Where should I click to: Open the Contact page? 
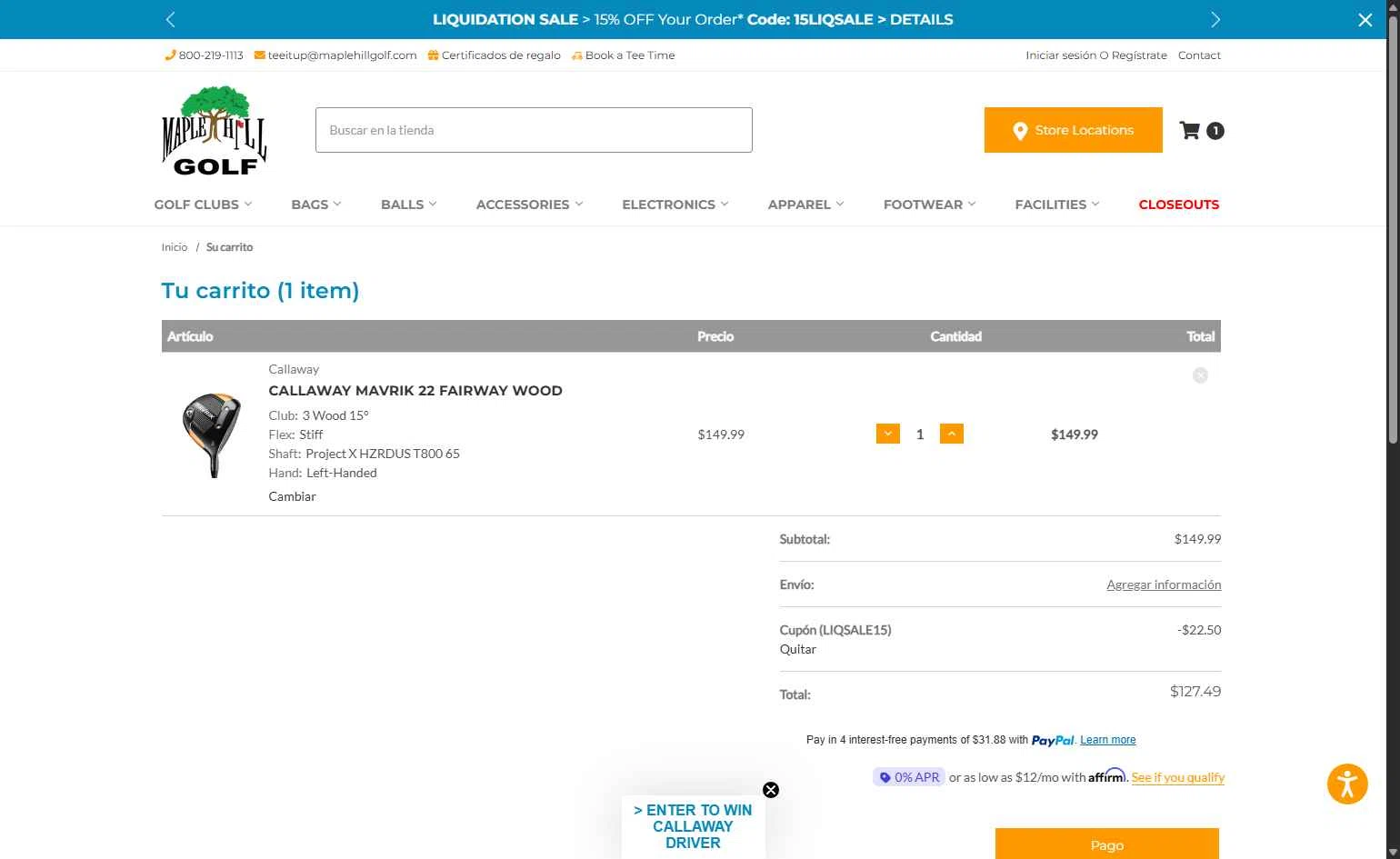[x=1199, y=55]
